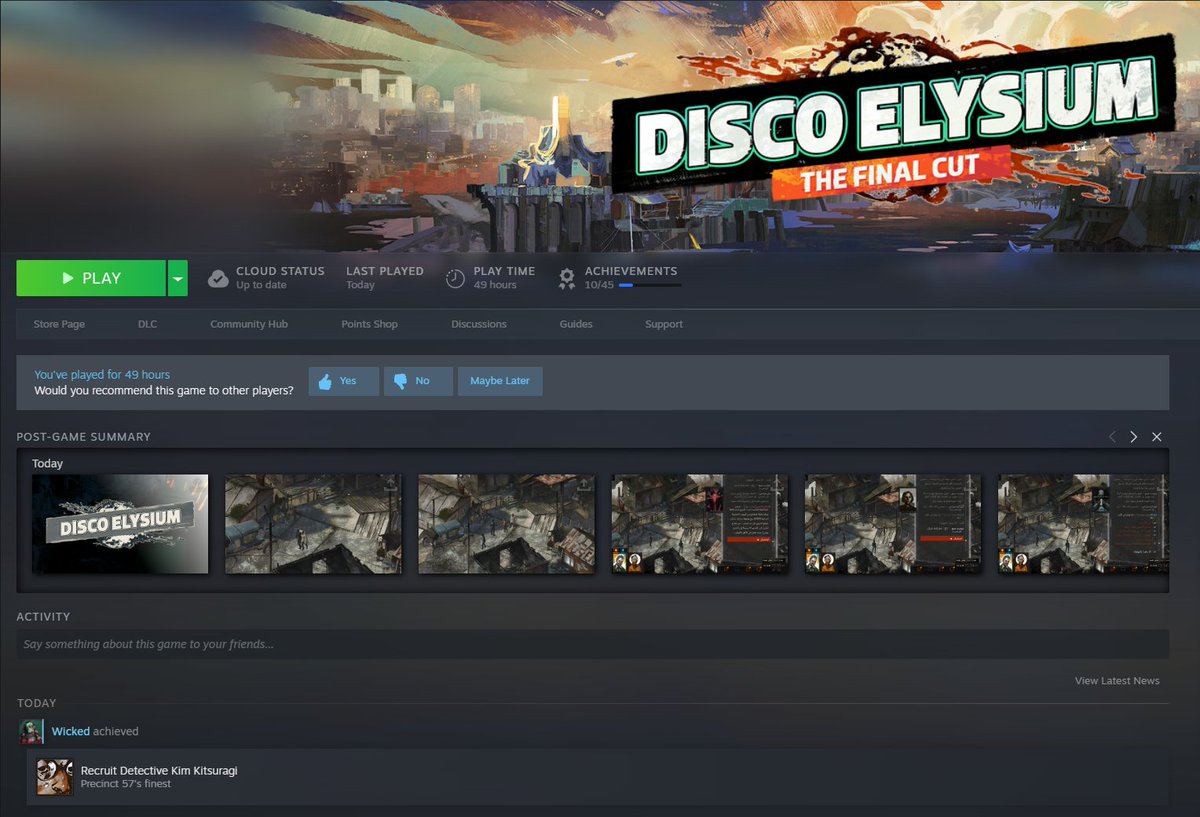1200x817 pixels.
Task: Open the fifth screenshot thumbnail with dialogue panel
Action: point(893,524)
